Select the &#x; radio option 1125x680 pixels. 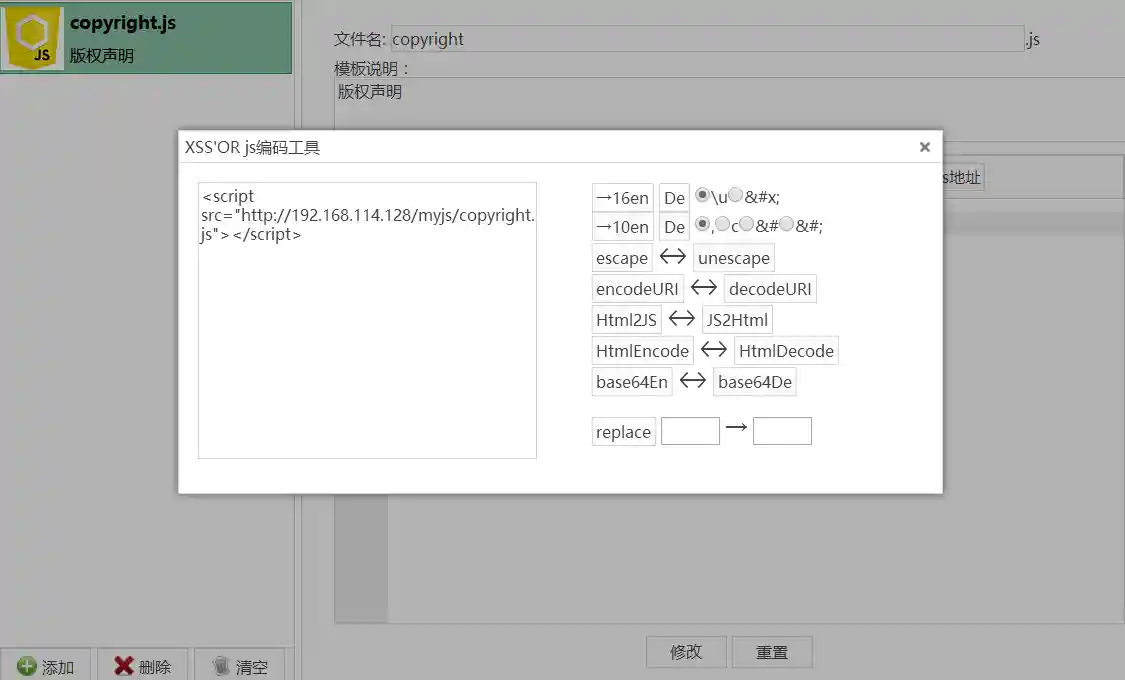point(735,194)
